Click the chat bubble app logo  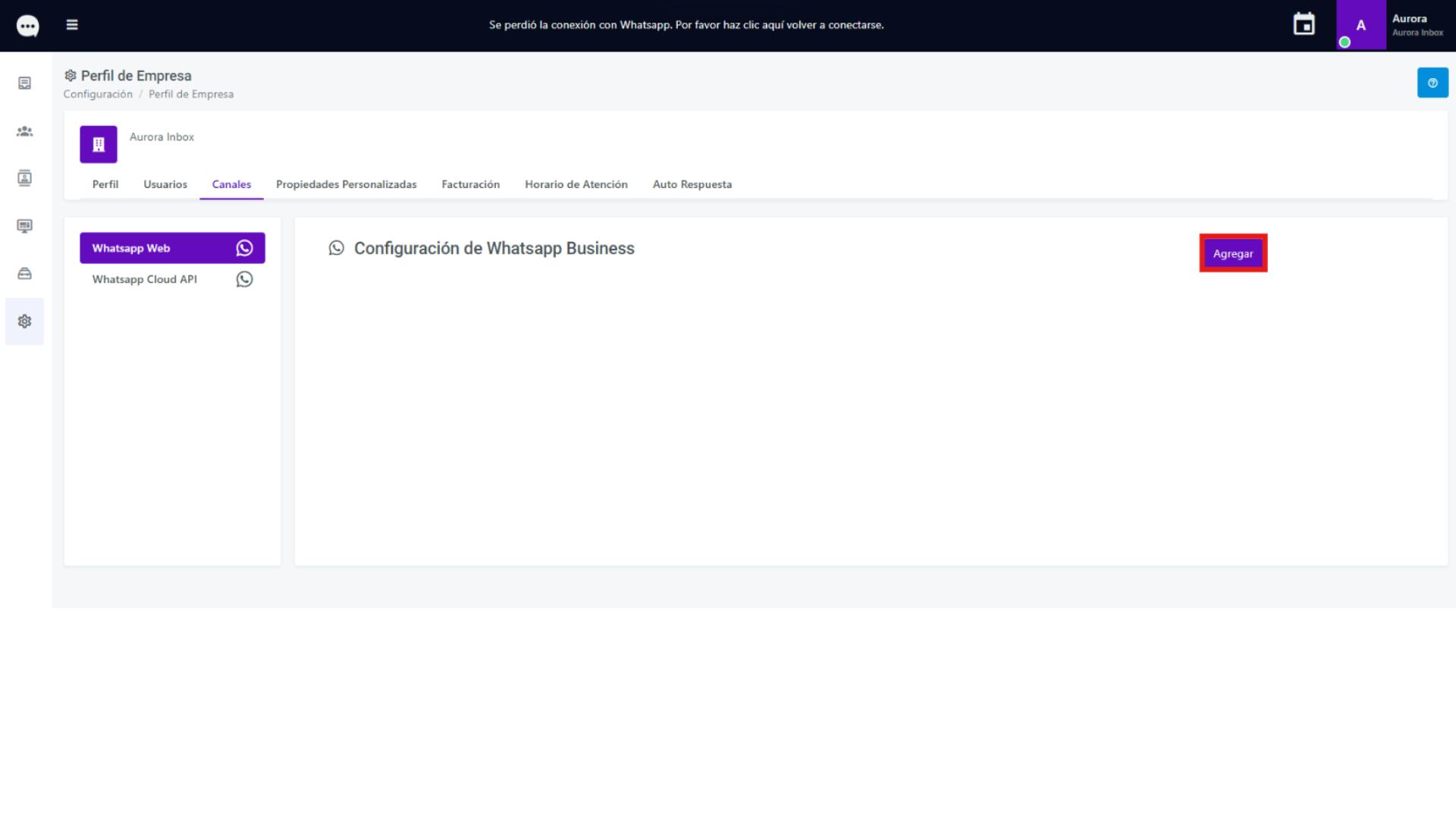pyautogui.click(x=28, y=26)
